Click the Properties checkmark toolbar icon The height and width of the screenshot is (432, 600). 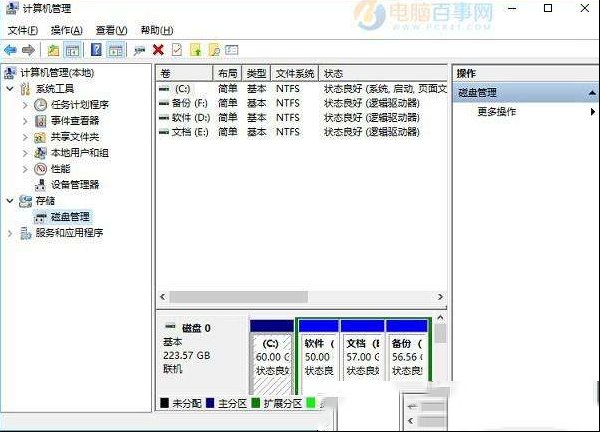pyautogui.click(x=177, y=50)
